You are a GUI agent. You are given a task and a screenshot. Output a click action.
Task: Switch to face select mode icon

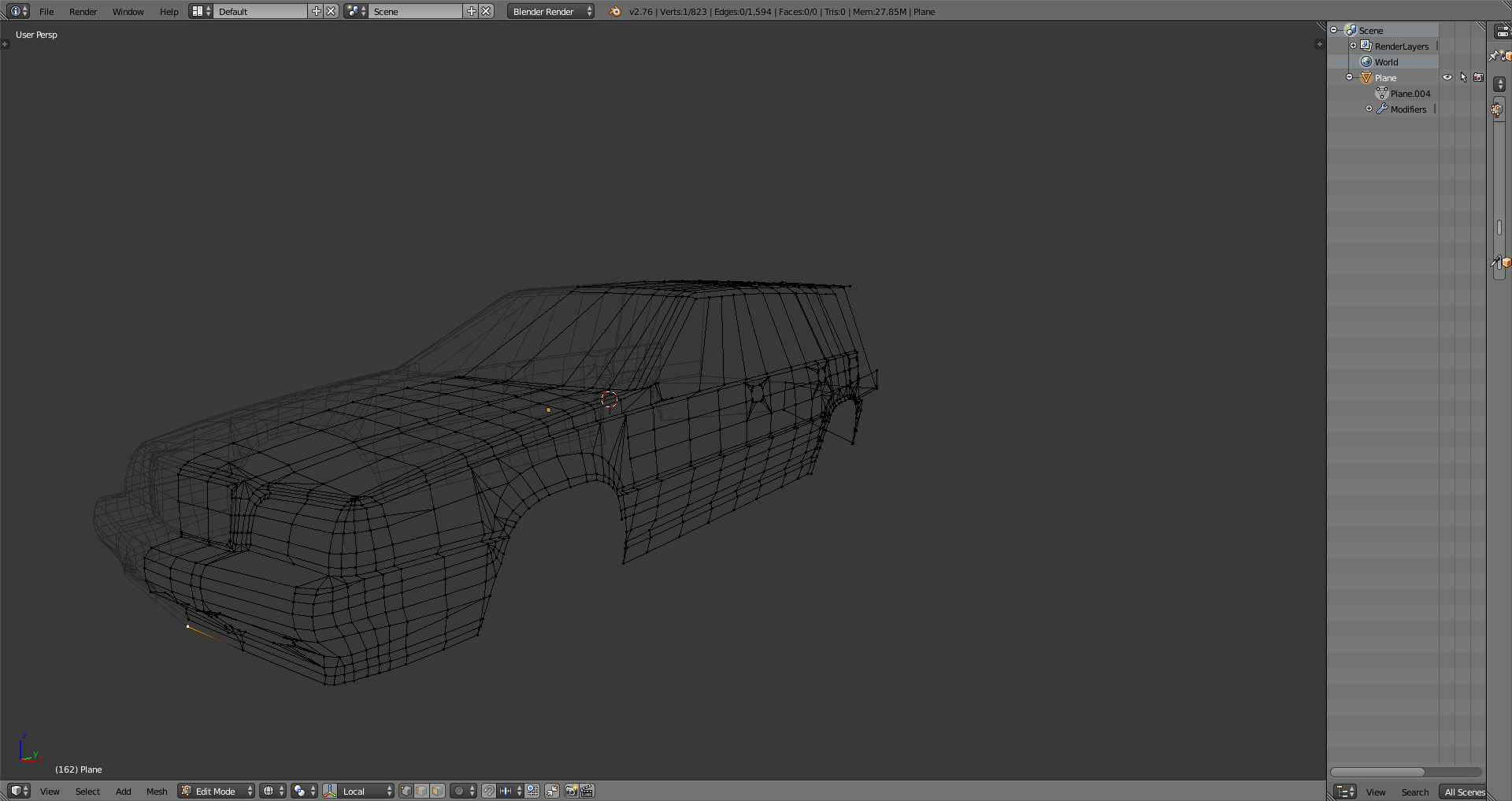[x=437, y=791]
